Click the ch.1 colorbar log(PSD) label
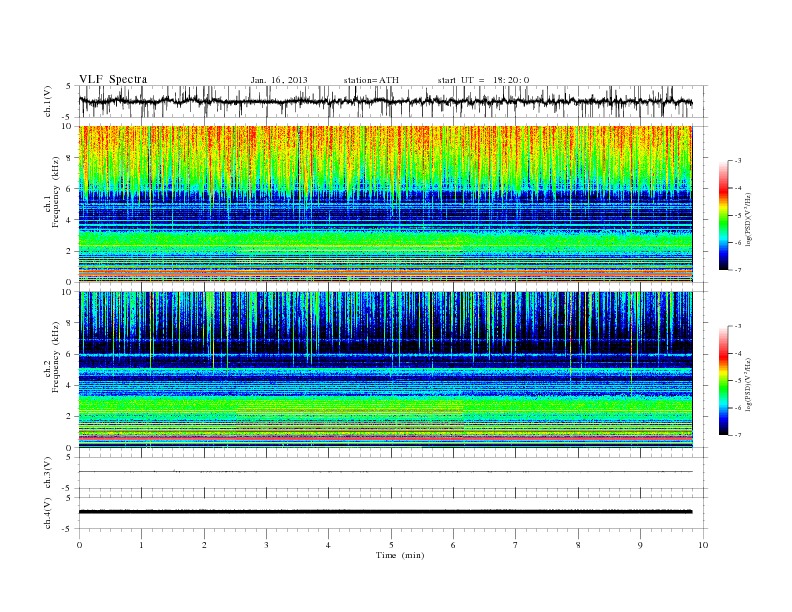The height and width of the screenshot is (612, 792). coord(748,220)
